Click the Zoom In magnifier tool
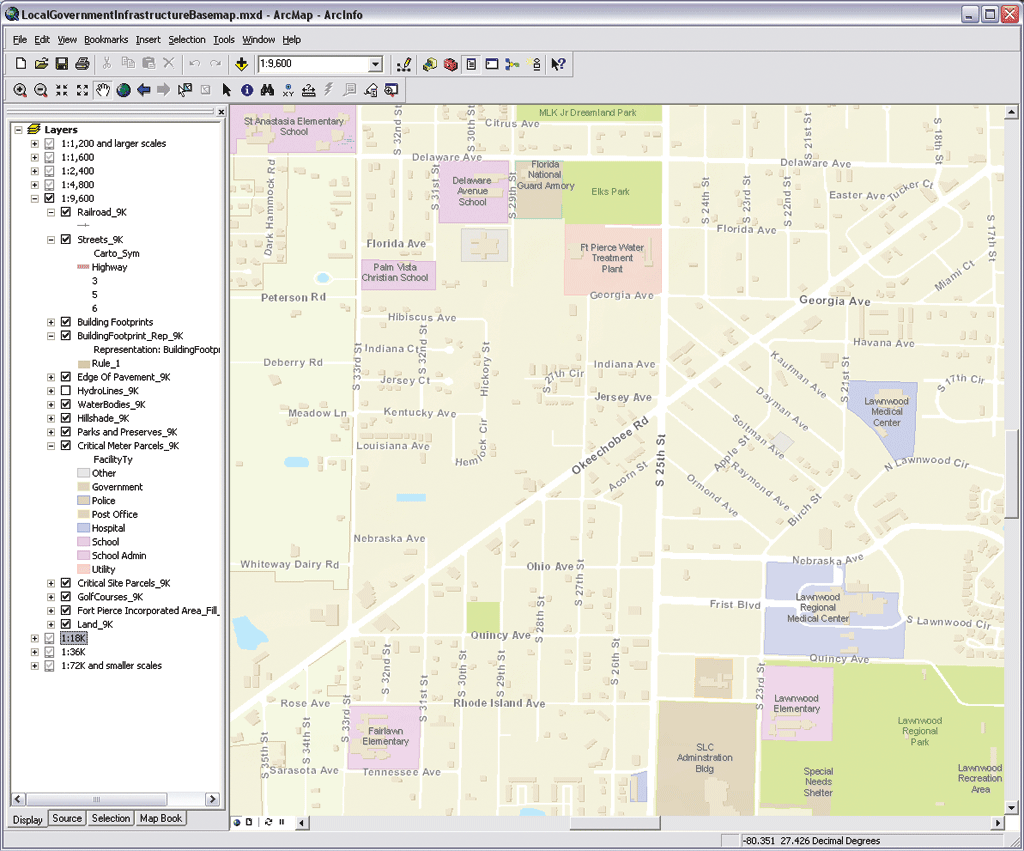The height and width of the screenshot is (851, 1024). click(x=21, y=90)
